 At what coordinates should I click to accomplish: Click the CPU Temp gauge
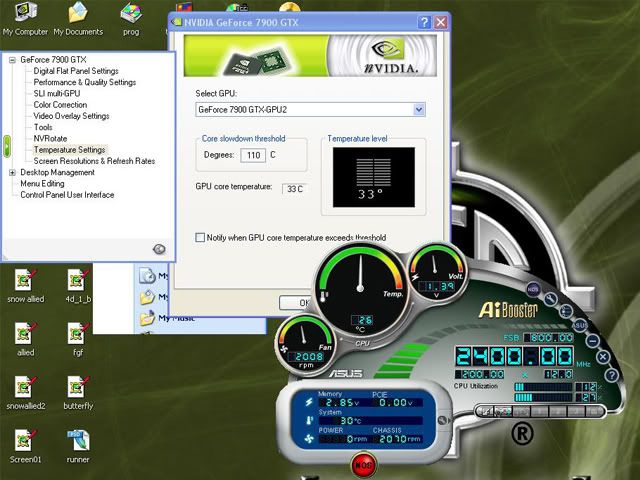[x=360, y=289]
